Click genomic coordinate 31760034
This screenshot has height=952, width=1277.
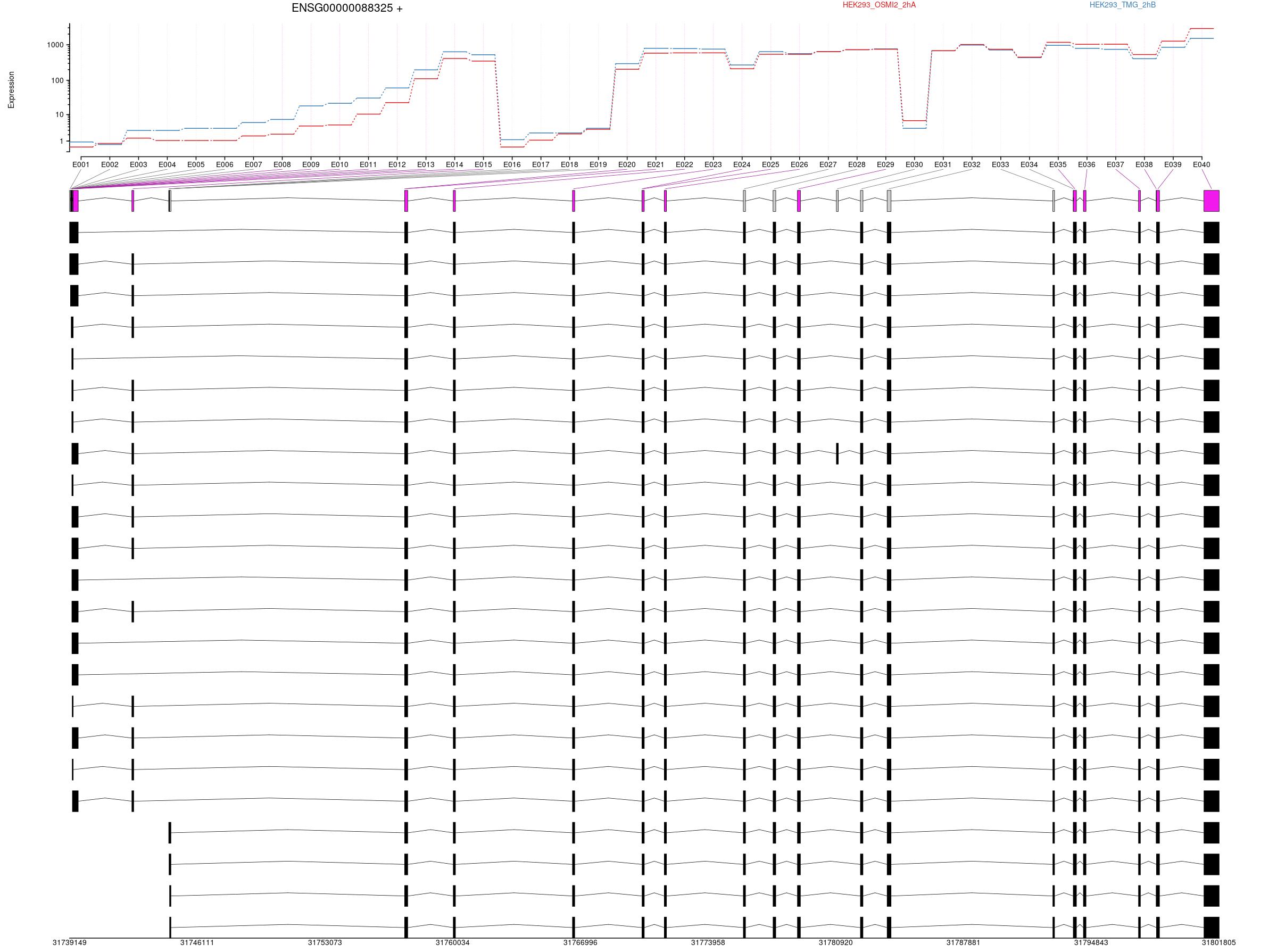point(452,943)
